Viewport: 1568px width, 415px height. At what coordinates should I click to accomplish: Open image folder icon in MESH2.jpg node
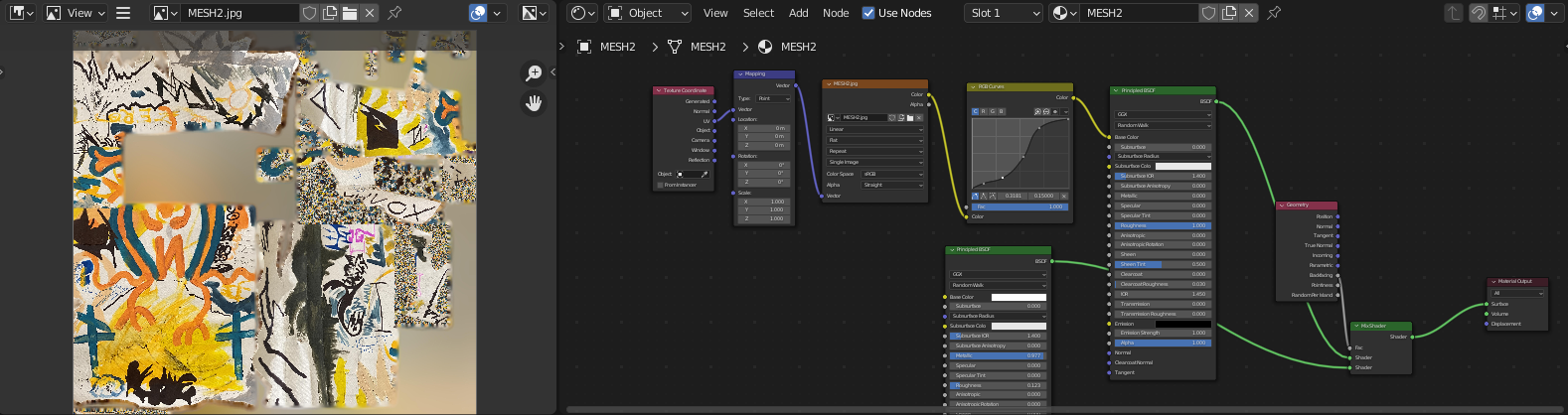[x=908, y=117]
